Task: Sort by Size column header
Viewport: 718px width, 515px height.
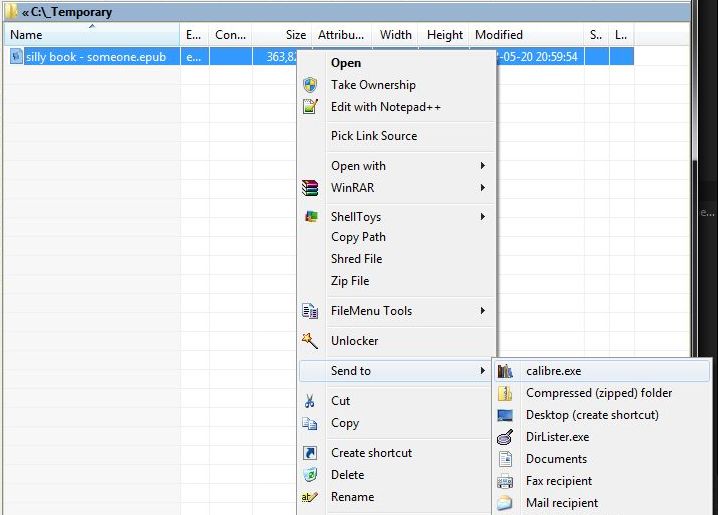Action: pyautogui.click(x=282, y=35)
